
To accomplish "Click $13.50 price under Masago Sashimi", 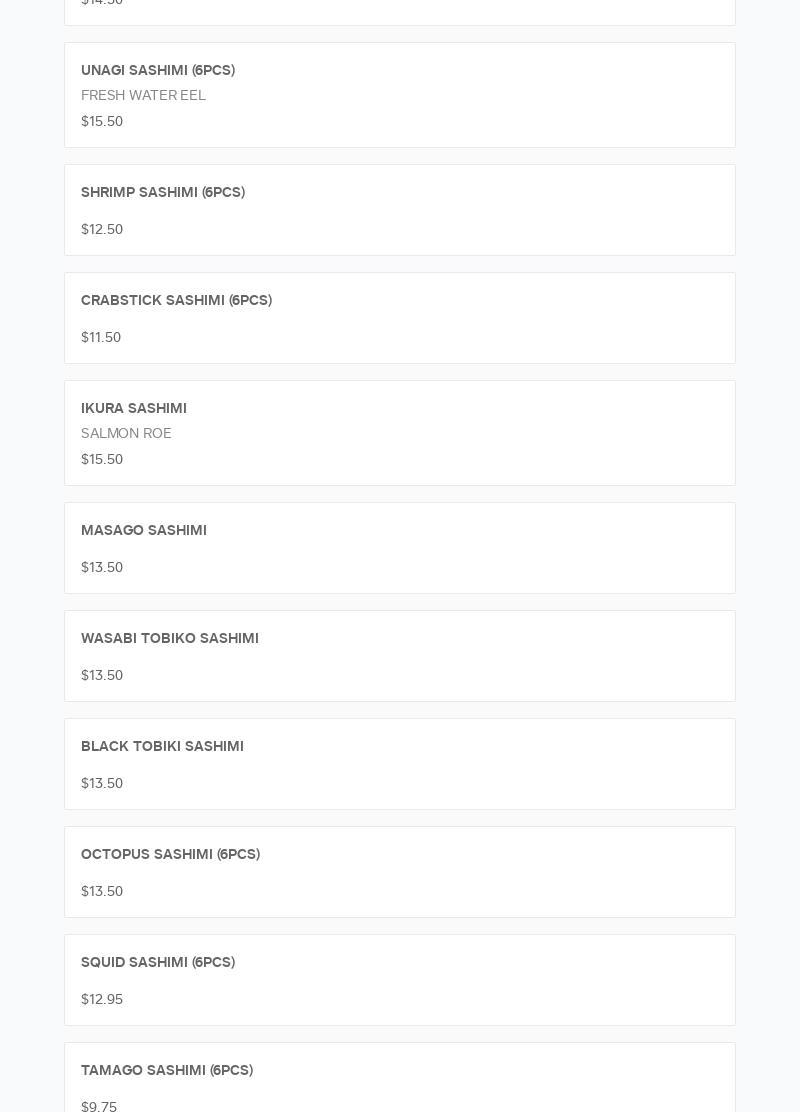I will (102, 567).
